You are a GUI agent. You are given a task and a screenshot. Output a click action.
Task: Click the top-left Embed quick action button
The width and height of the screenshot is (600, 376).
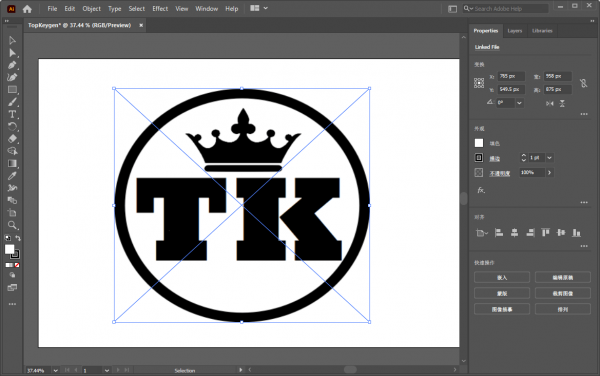(502, 277)
